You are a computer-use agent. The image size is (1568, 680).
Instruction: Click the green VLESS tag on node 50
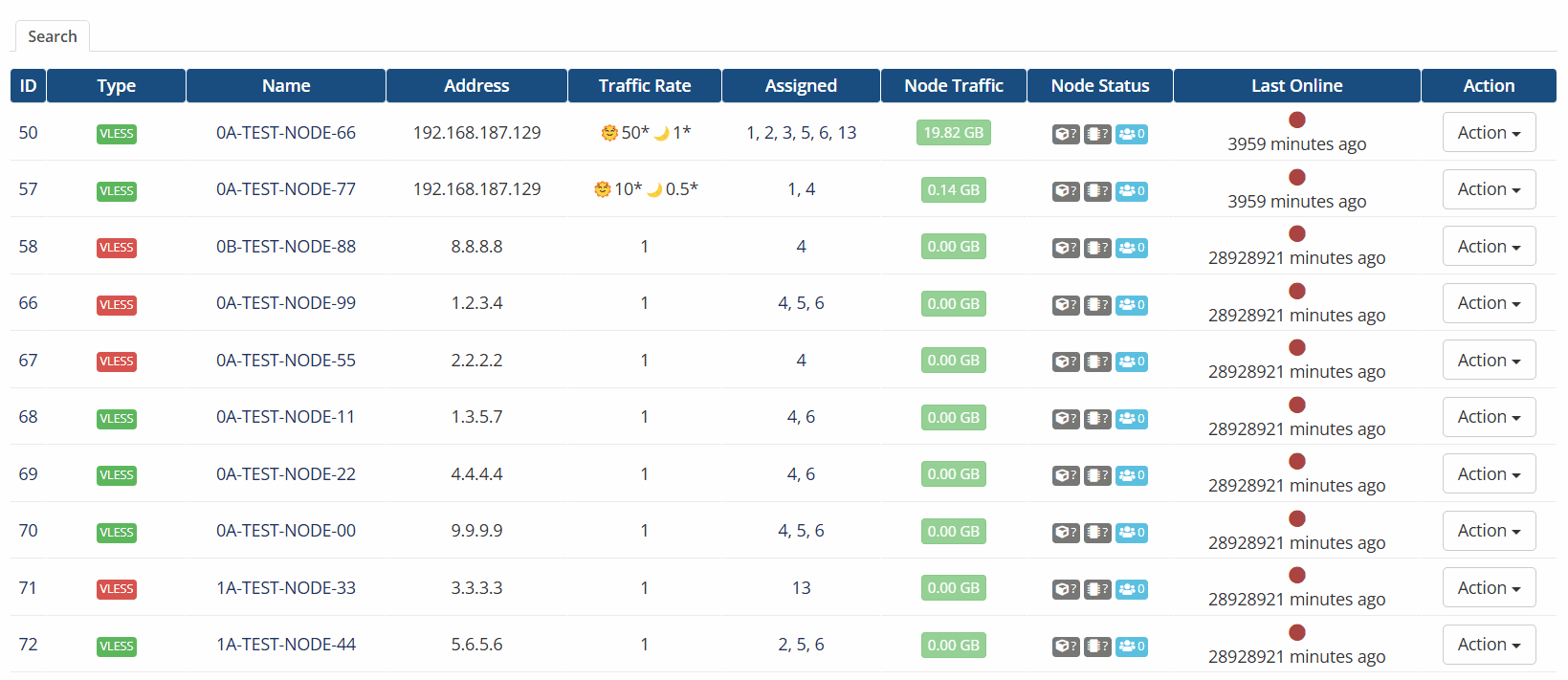(x=117, y=134)
